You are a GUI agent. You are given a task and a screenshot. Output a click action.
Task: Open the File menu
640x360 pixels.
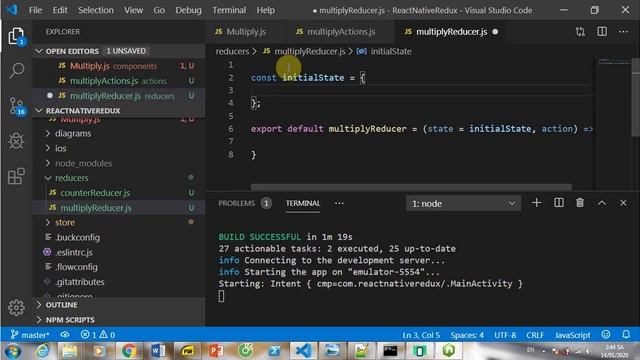35,10
